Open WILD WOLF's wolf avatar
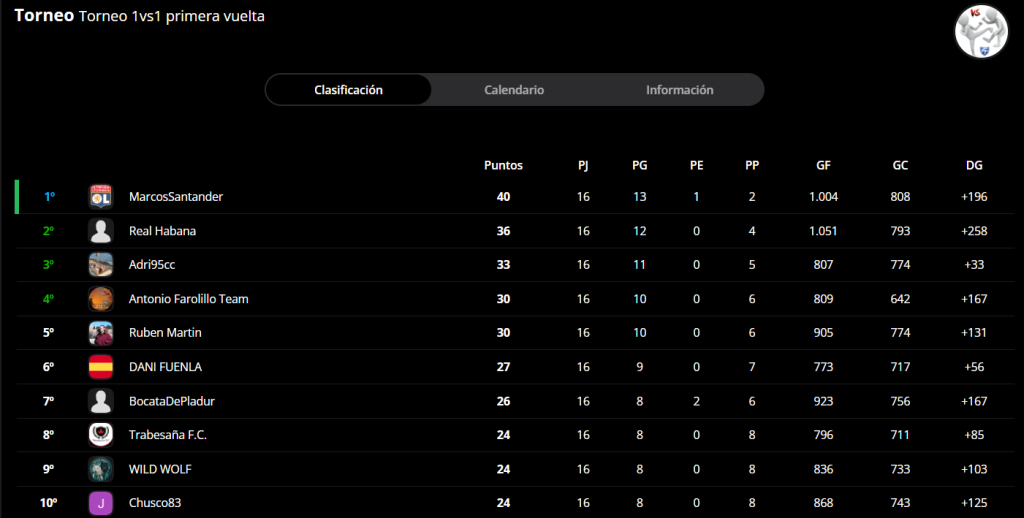1024x518 pixels. [x=101, y=469]
